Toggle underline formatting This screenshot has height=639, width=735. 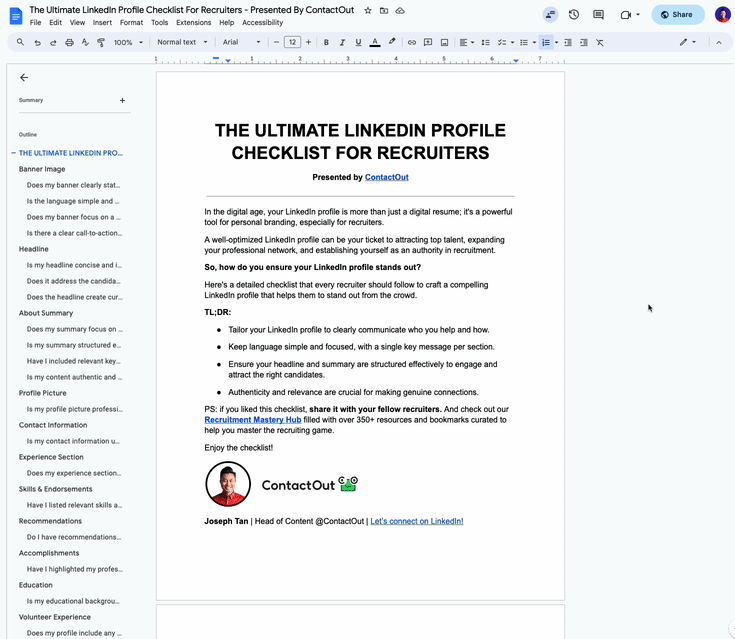(x=358, y=43)
